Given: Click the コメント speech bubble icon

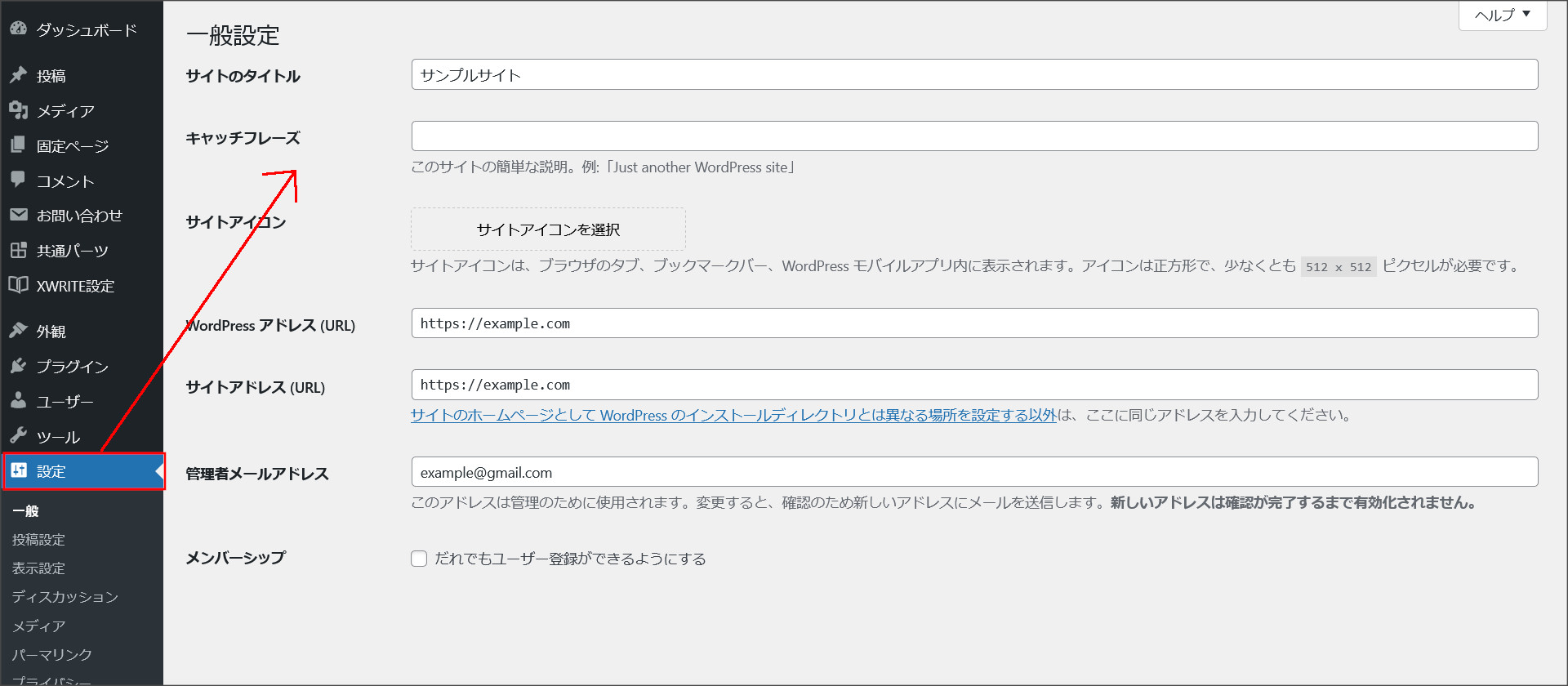Looking at the screenshot, I should (x=18, y=180).
